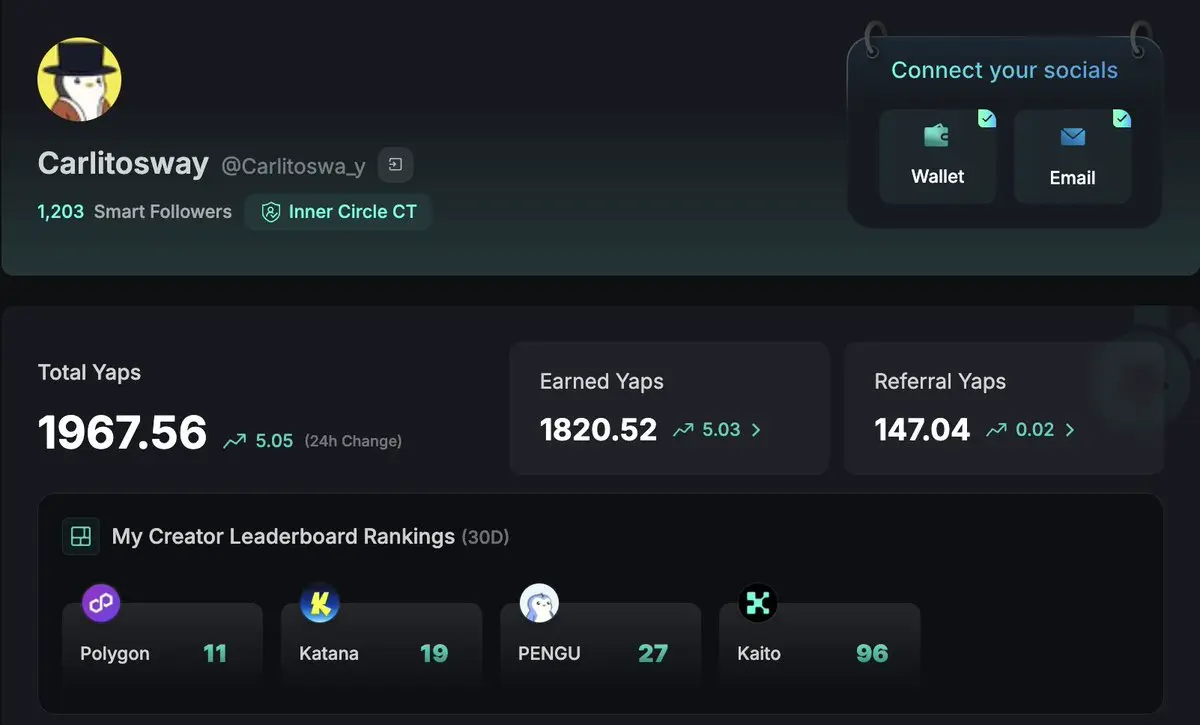This screenshot has height=725, width=1200.
Task: Open the Kaito leaderboard ranking card
Action: click(x=819, y=644)
